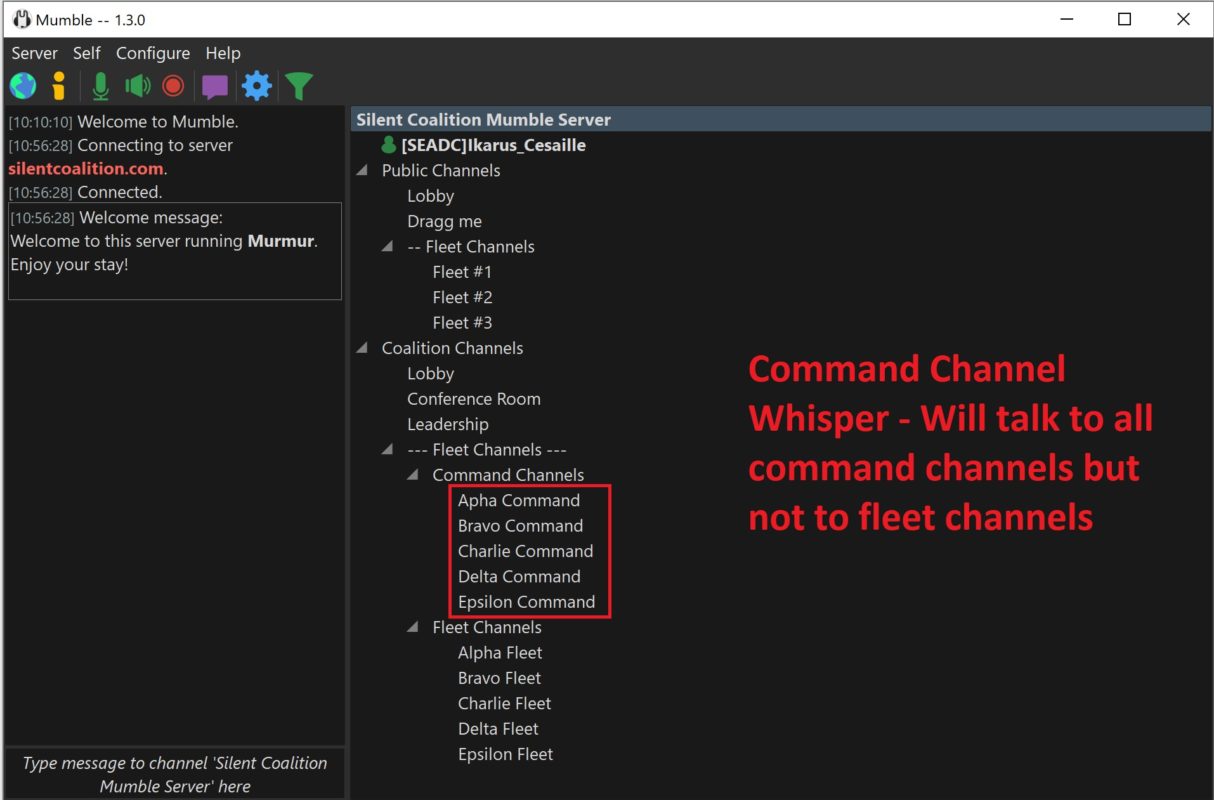Select channel Fleet #1

[462, 272]
